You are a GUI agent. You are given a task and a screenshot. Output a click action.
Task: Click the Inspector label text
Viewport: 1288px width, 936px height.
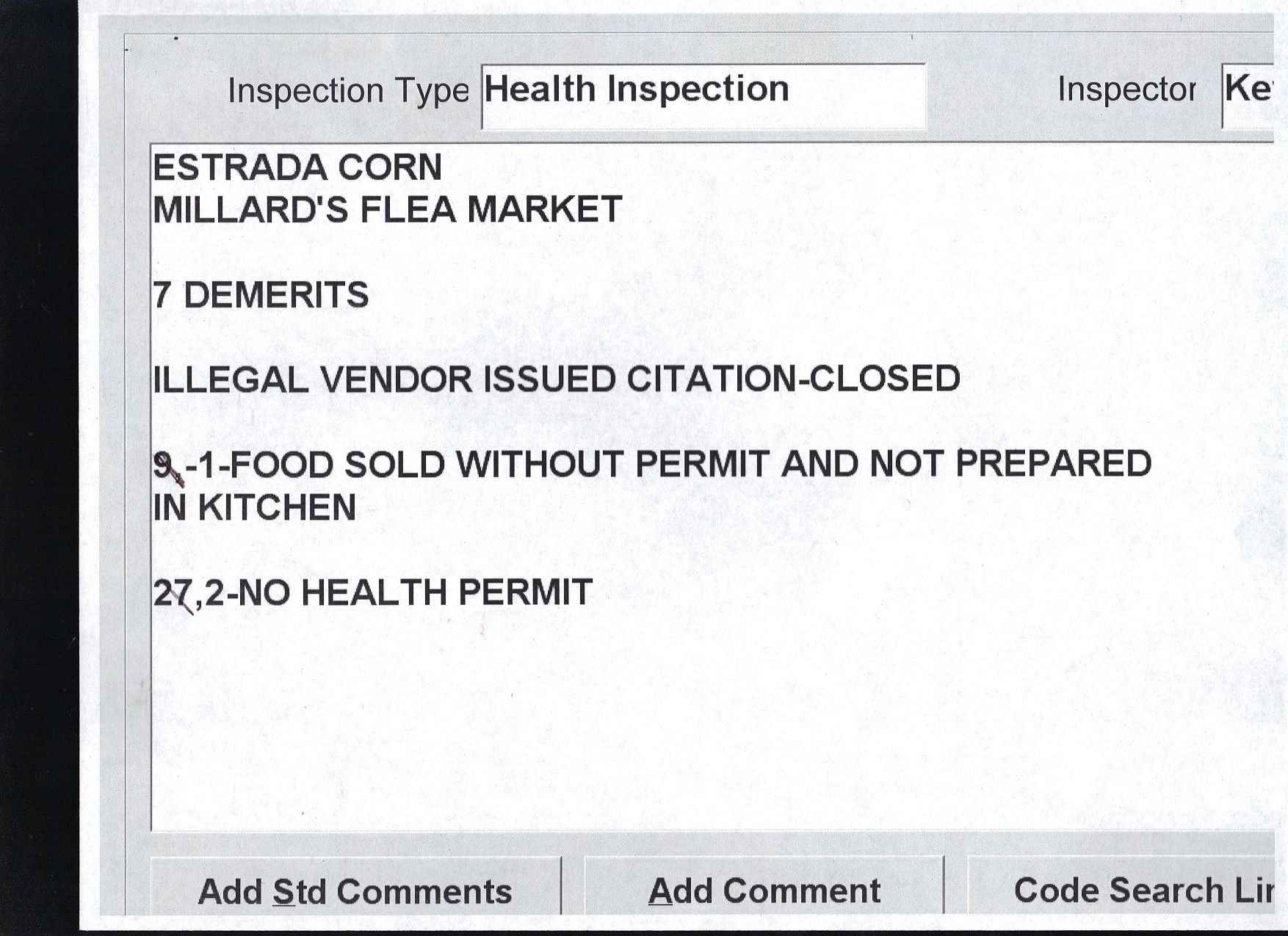pos(1126,90)
